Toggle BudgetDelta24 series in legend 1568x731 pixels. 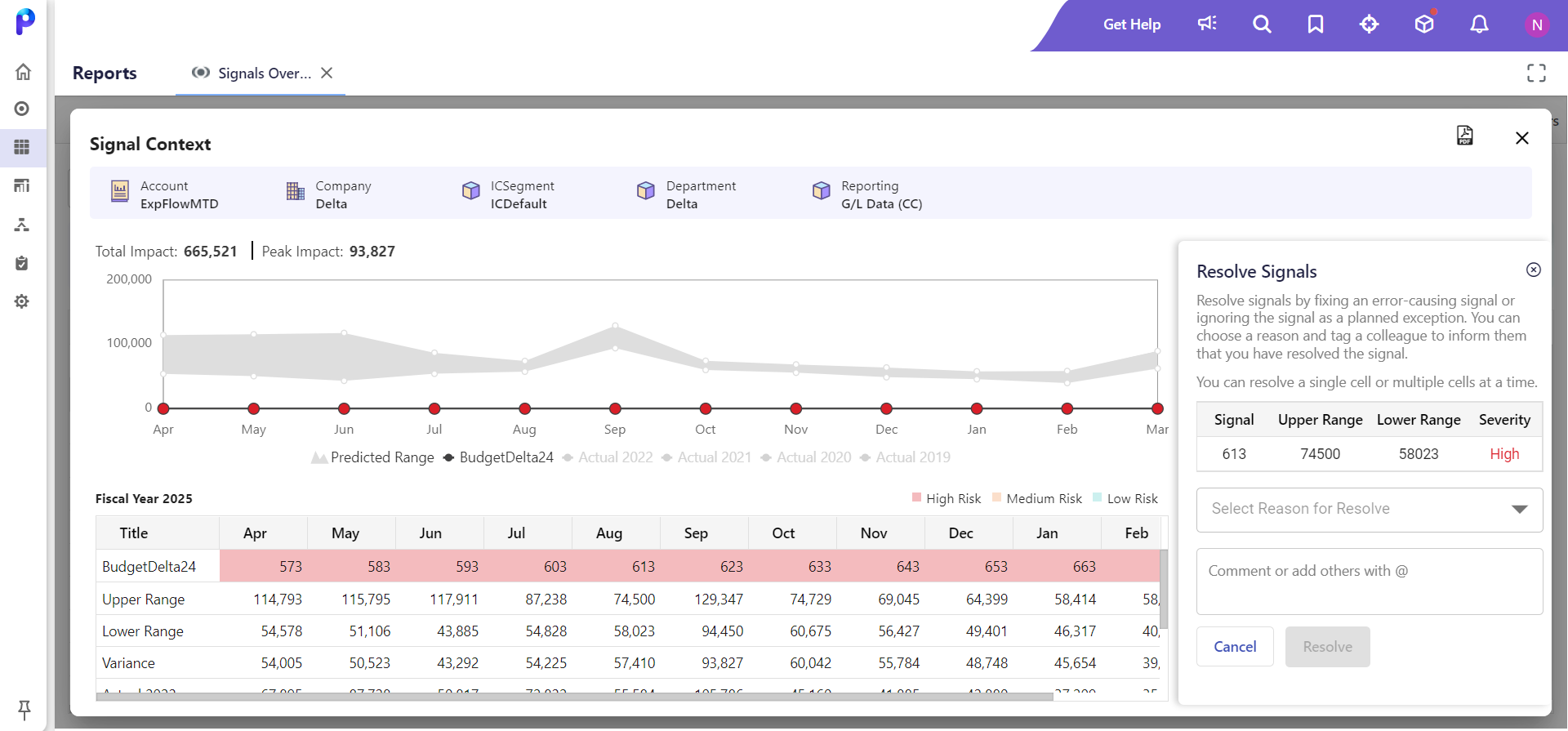[498, 457]
